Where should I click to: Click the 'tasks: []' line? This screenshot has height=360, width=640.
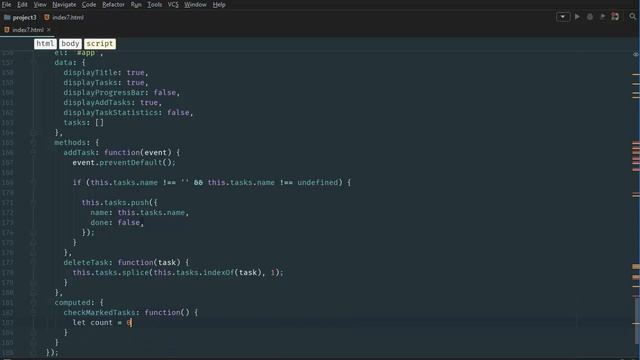(x=84, y=122)
